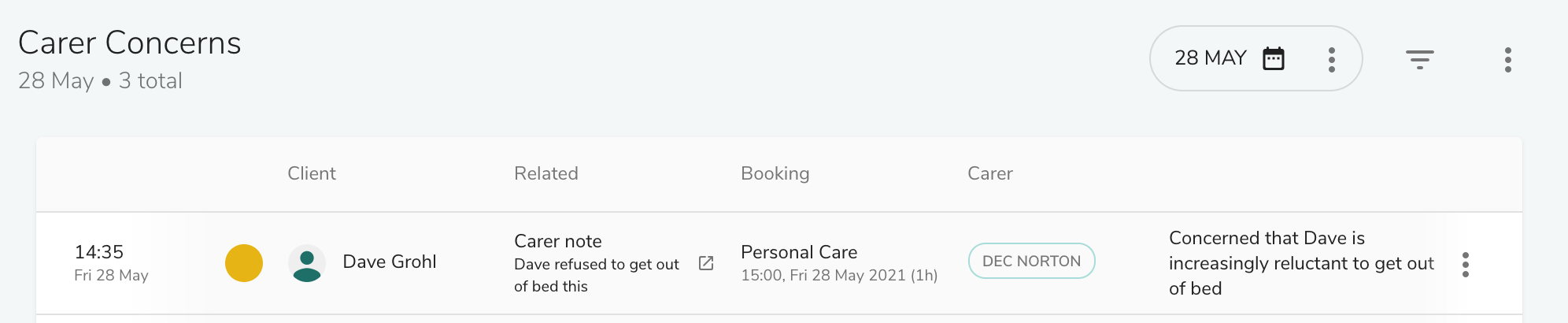This screenshot has height=323, width=1568.
Task: Open the filter list icon
Action: tap(1420, 59)
